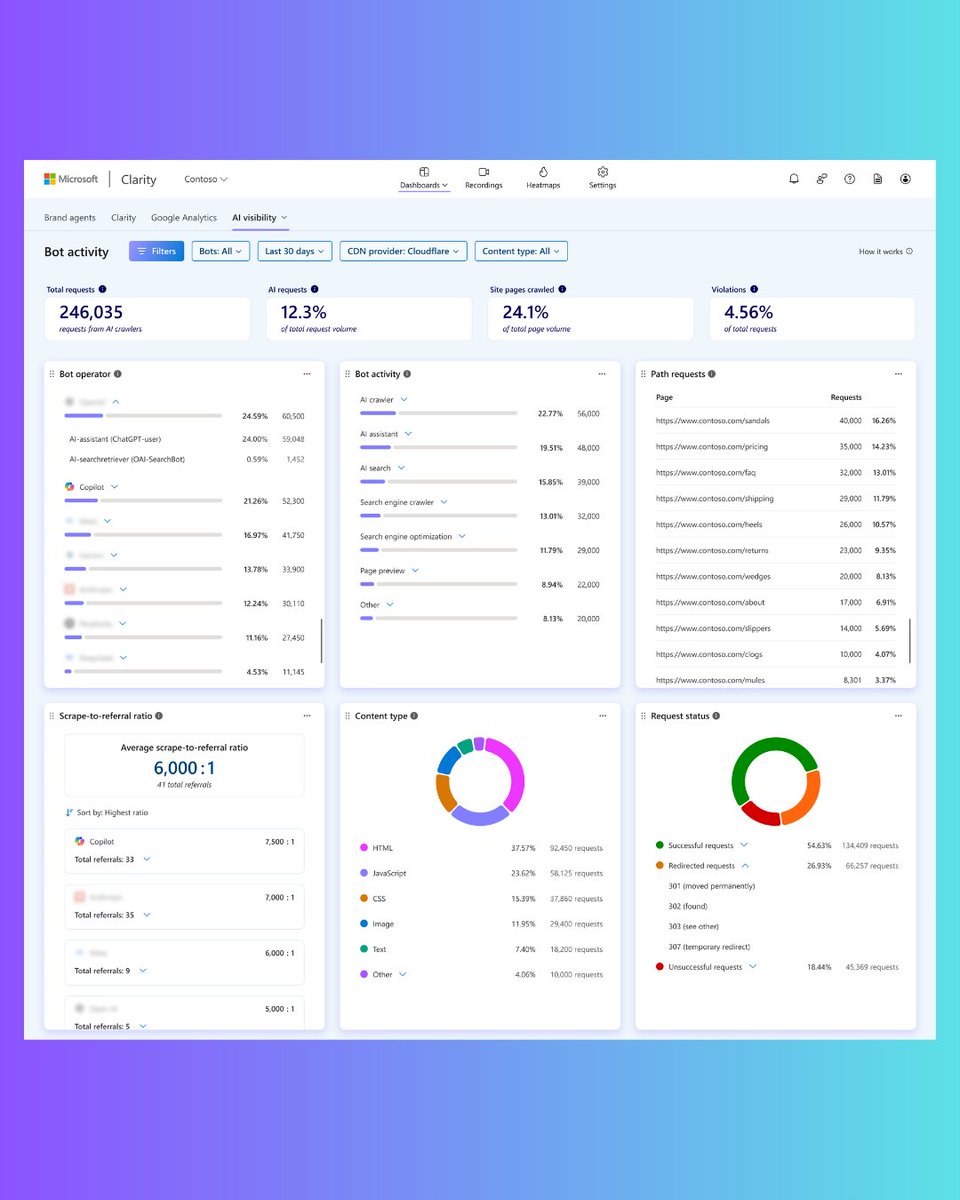This screenshot has height=1200, width=960.
Task: Click the How it works link
Action: (885, 252)
